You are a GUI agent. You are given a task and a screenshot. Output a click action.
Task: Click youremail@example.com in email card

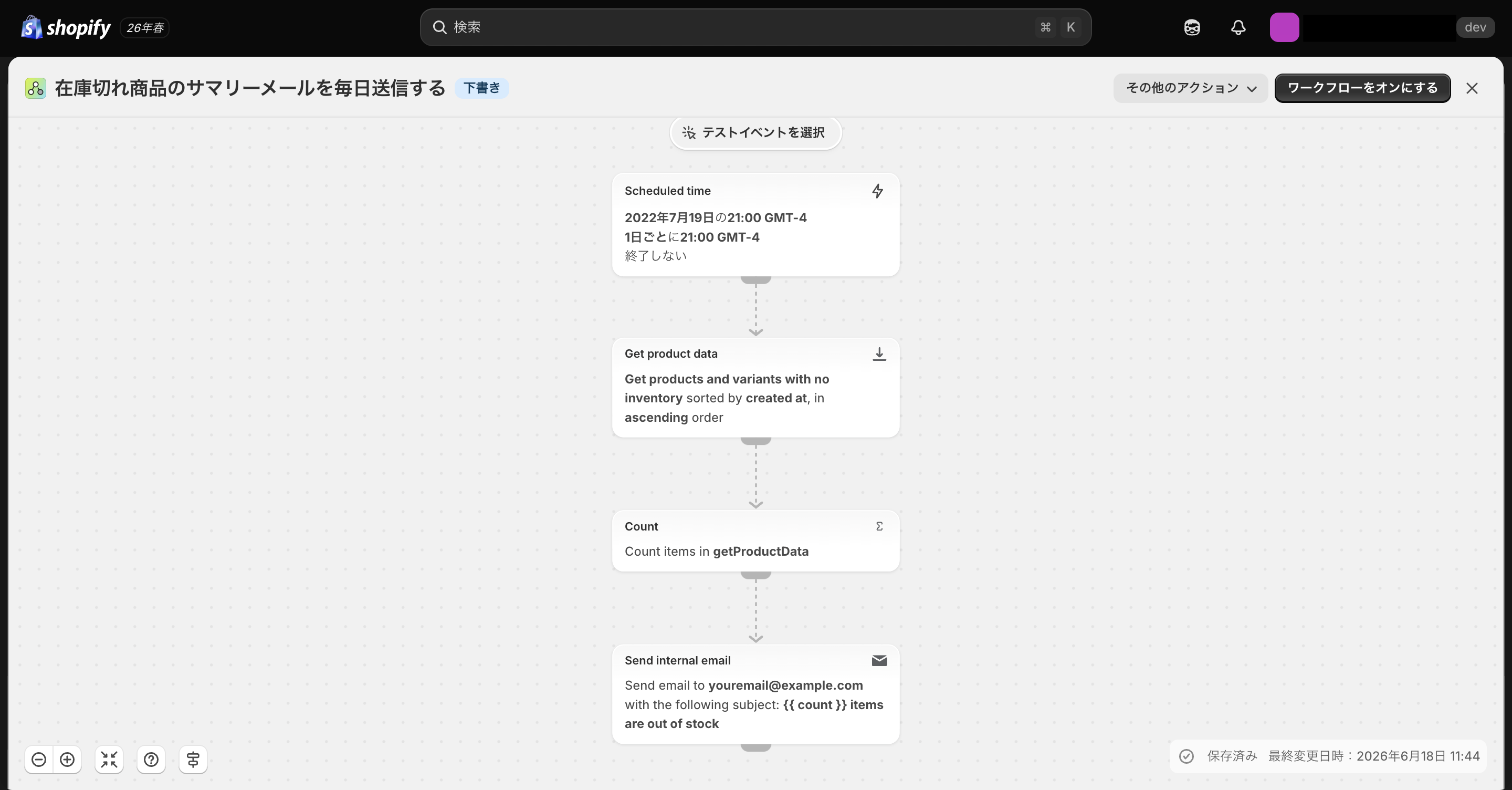(785, 685)
